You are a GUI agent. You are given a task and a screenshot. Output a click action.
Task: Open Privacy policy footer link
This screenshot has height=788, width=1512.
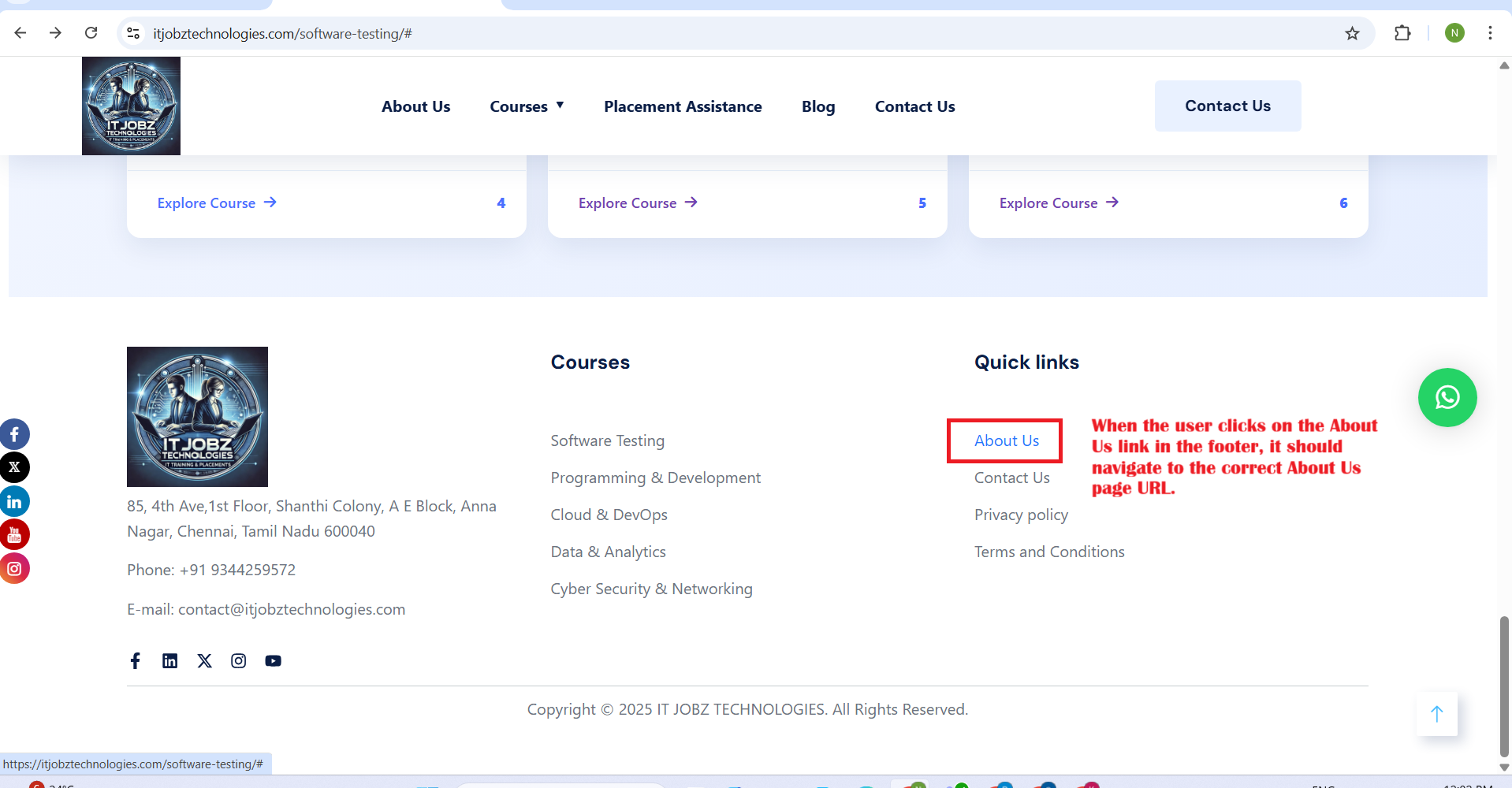click(1021, 515)
